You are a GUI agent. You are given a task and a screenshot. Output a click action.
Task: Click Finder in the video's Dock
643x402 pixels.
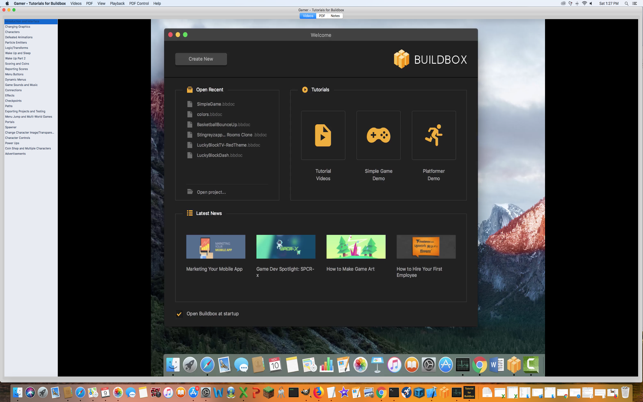173,365
